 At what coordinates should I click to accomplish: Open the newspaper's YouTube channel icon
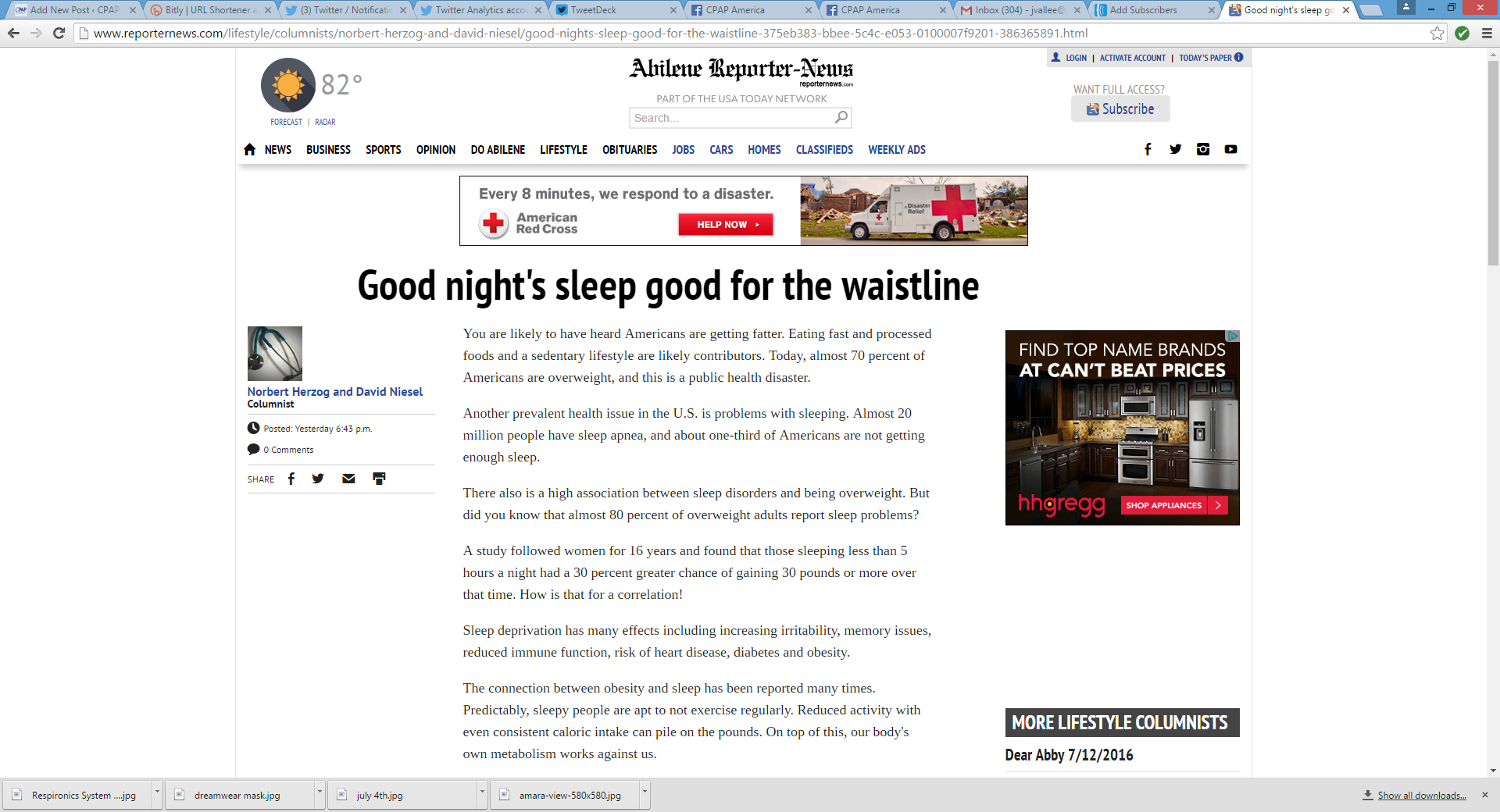1230,149
